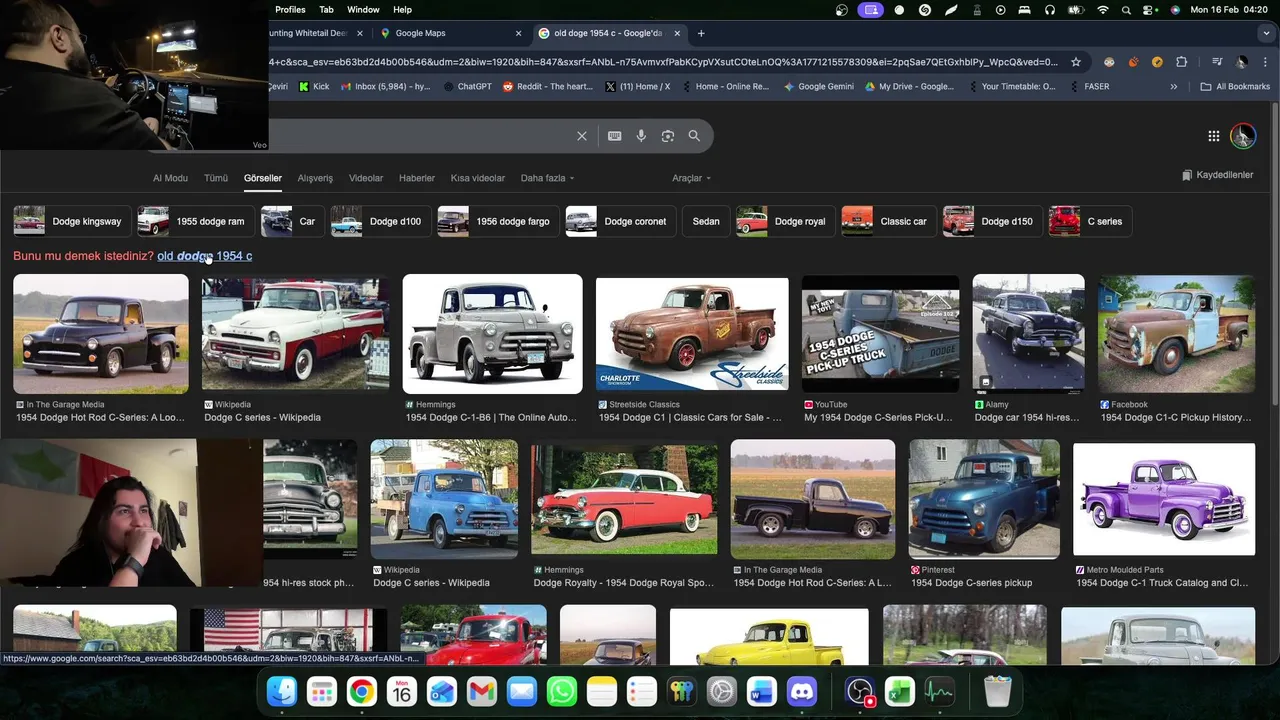Filter by the Dodge kingsway chip
1280x720 pixels.
(x=71, y=221)
